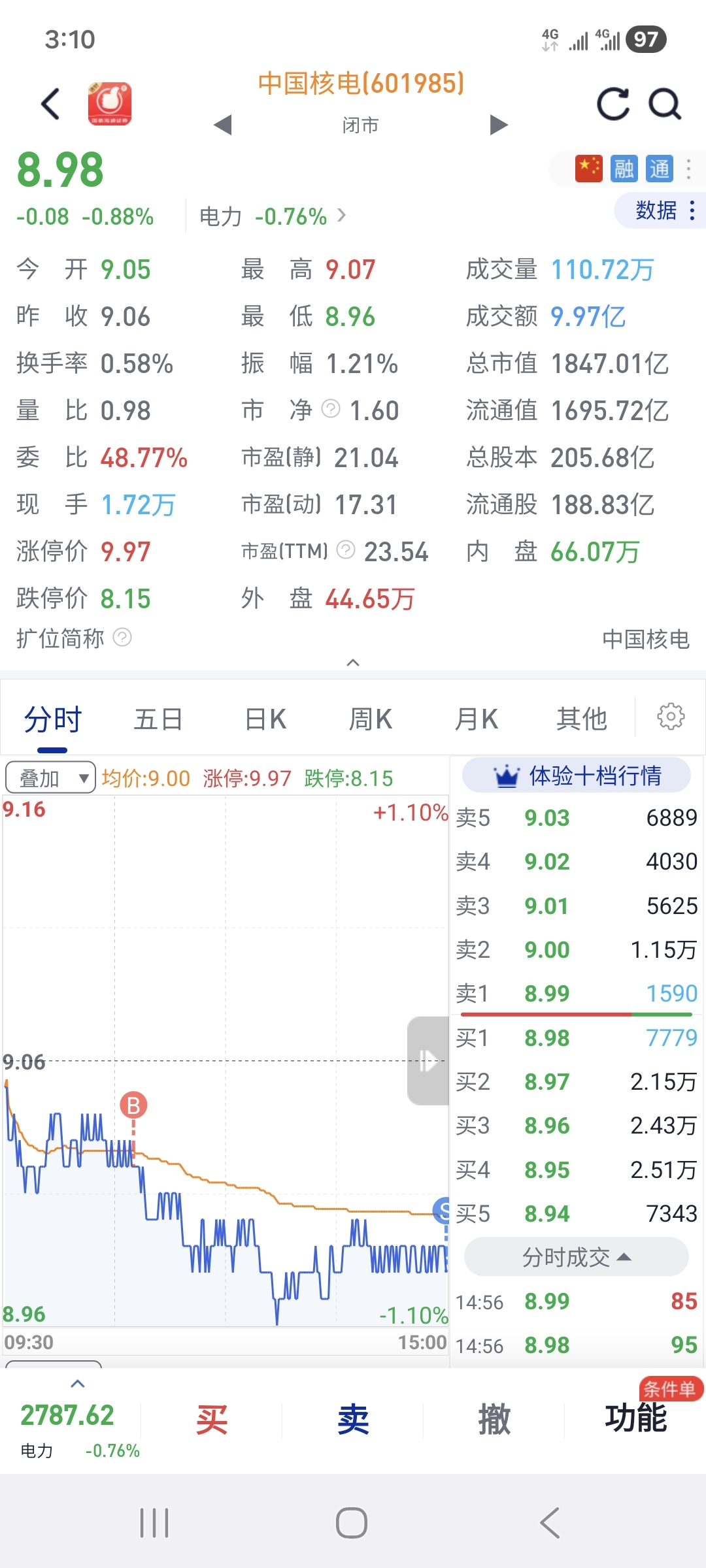Refresh the quote with circular arrow icon

point(613,104)
